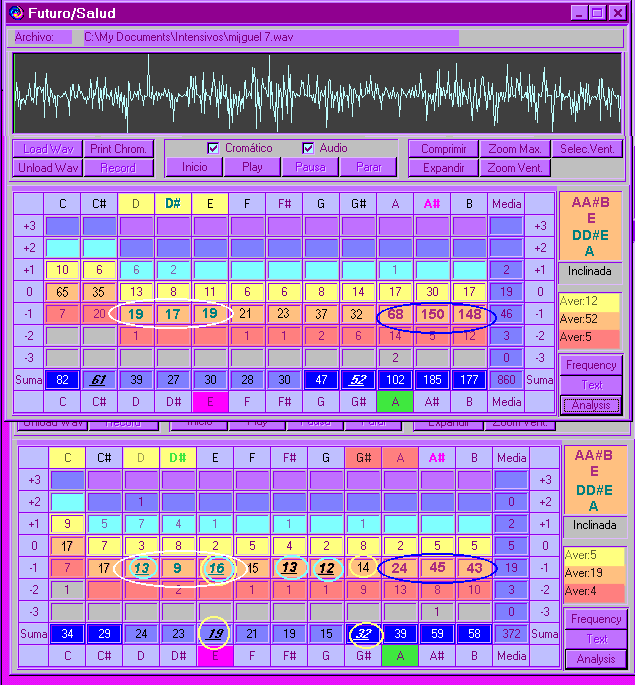Select the Frequency tab in the upper panel
This screenshot has width=635, height=685.
click(590, 365)
